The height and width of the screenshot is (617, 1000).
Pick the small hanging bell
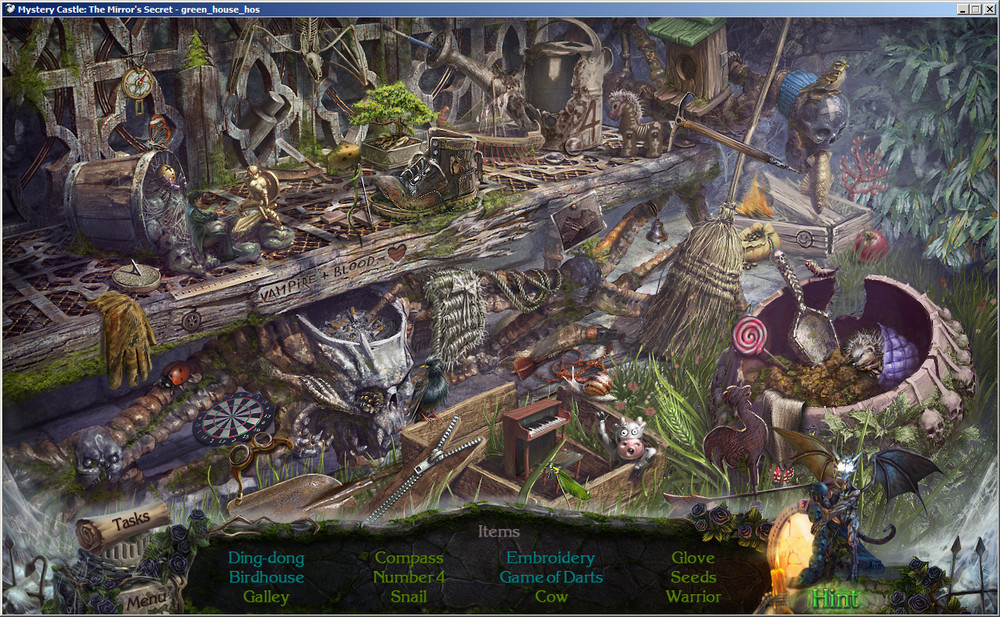point(657,230)
